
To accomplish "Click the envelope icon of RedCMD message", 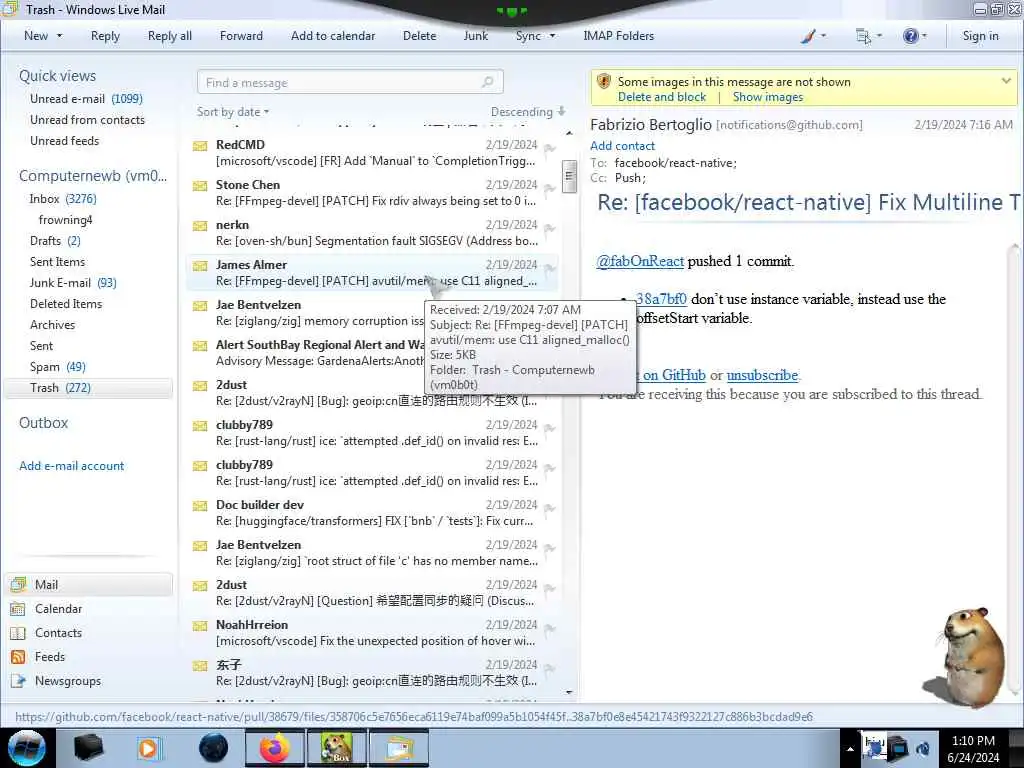I will [x=200, y=146].
